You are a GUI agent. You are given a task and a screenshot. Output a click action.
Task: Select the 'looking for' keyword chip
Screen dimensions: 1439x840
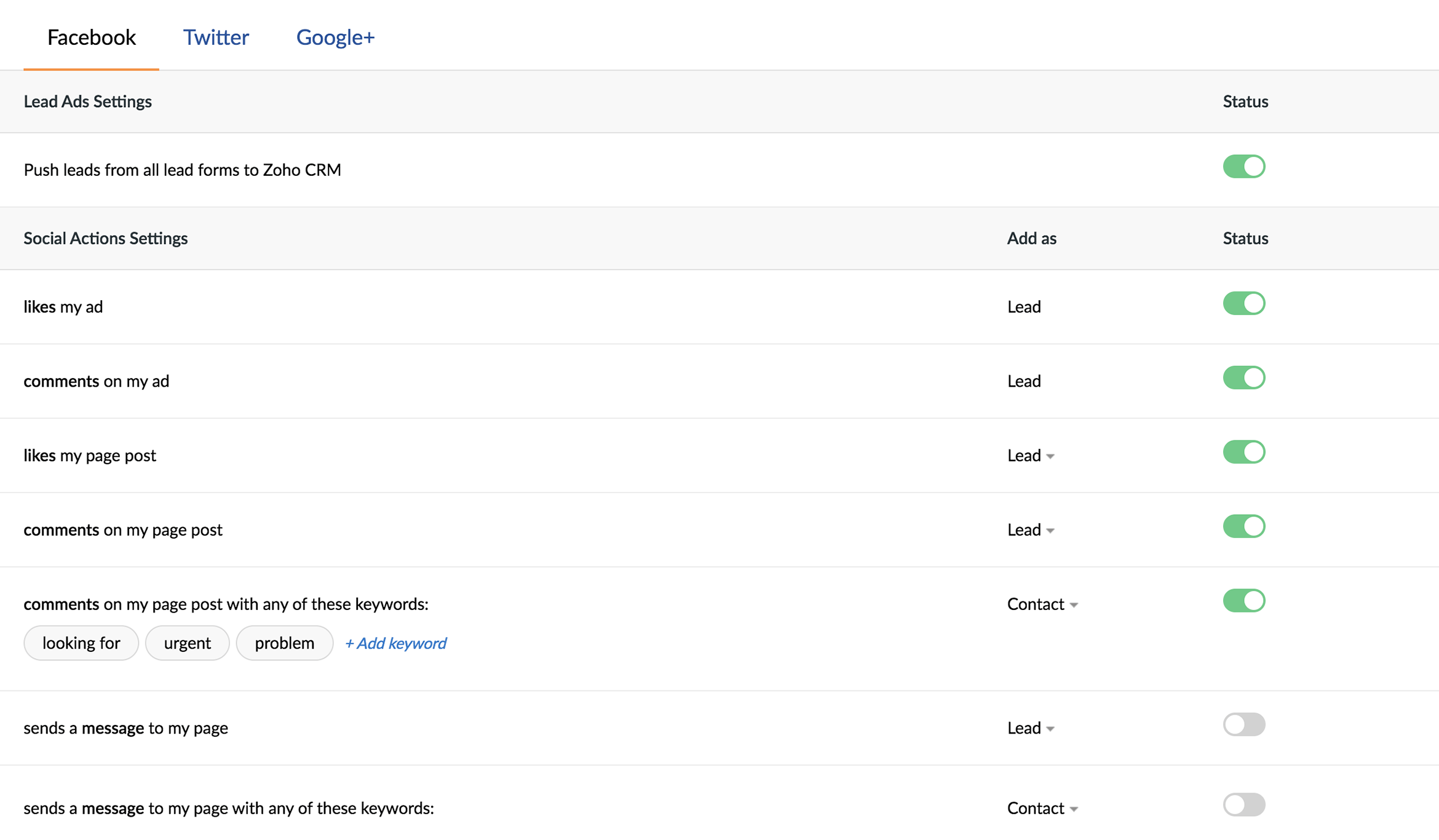click(x=81, y=643)
